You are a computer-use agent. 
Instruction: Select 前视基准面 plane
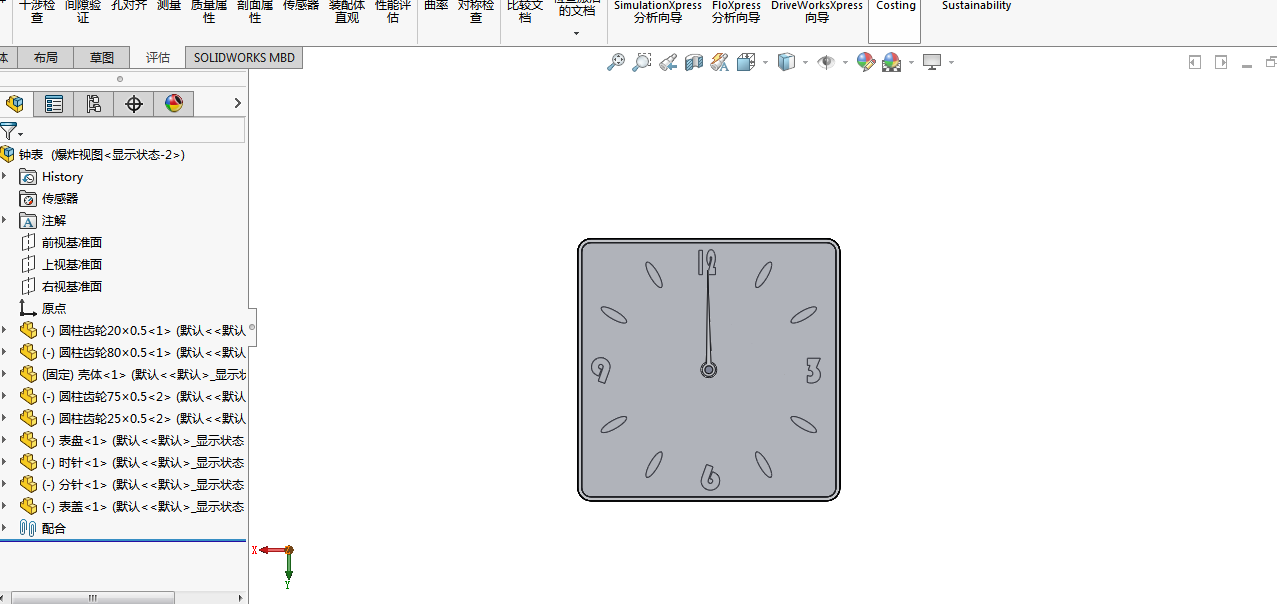coord(72,242)
